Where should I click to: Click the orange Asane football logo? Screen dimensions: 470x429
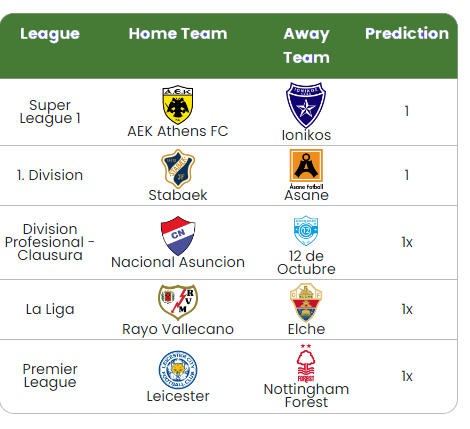[306, 169]
